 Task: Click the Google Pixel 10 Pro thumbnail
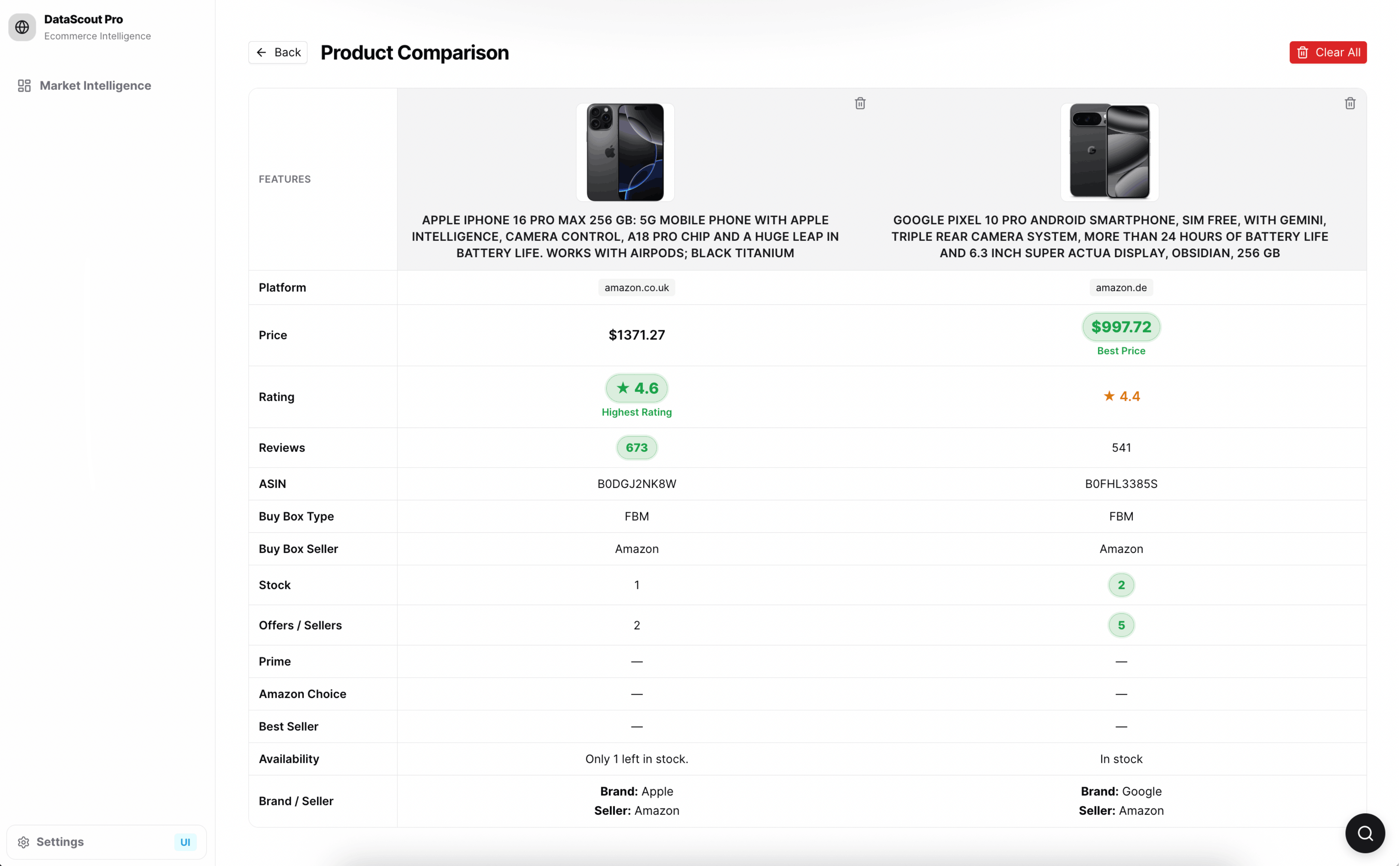tap(1109, 152)
